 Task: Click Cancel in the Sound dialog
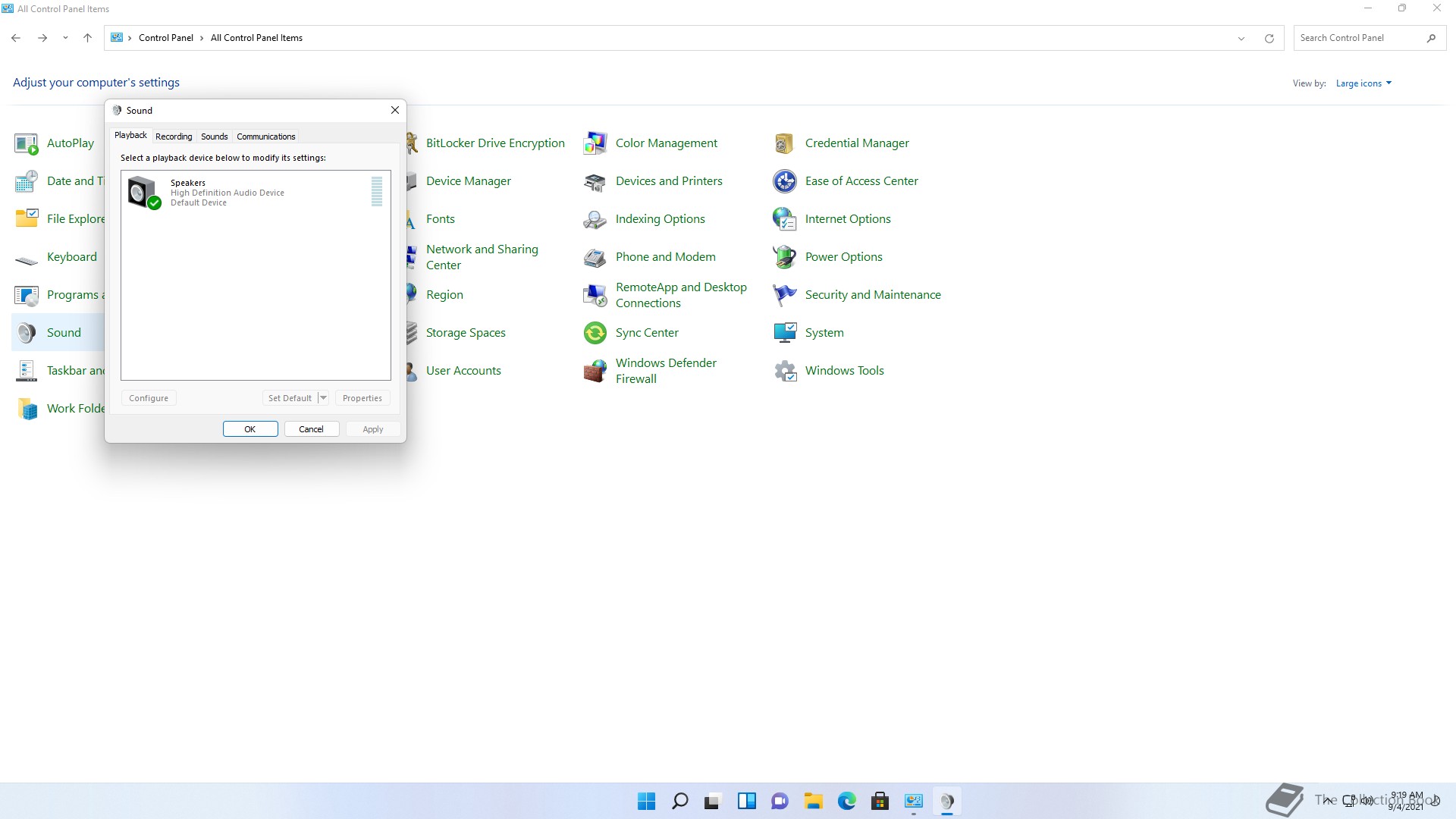(x=312, y=429)
